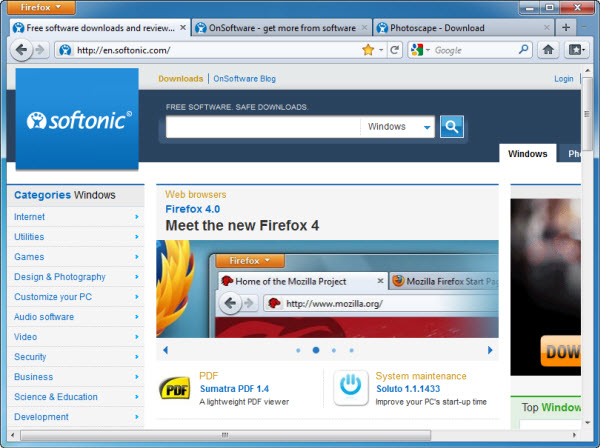600x448 pixels.
Task: Open the Home page button
Action: click(x=548, y=49)
